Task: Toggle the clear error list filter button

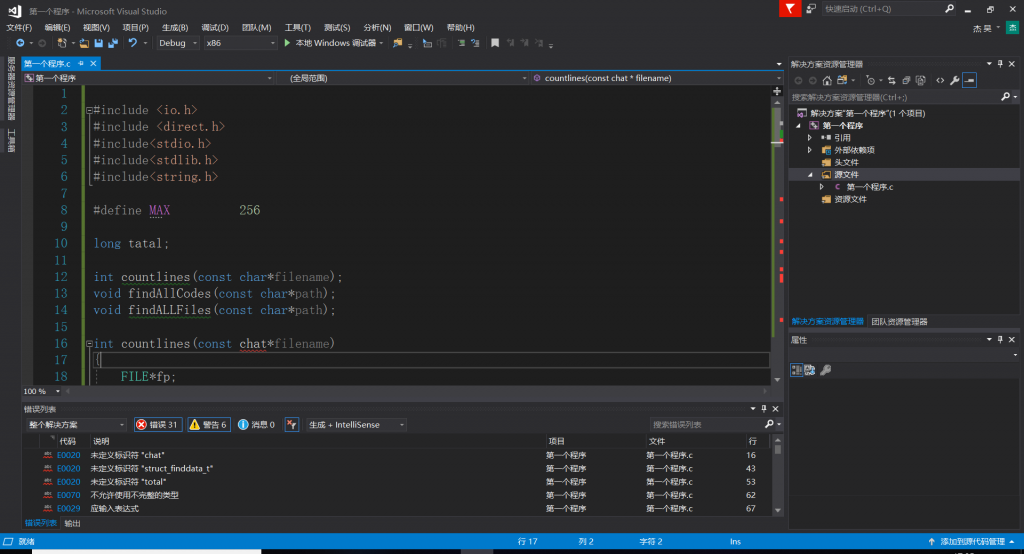Action: (x=292, y=425)
